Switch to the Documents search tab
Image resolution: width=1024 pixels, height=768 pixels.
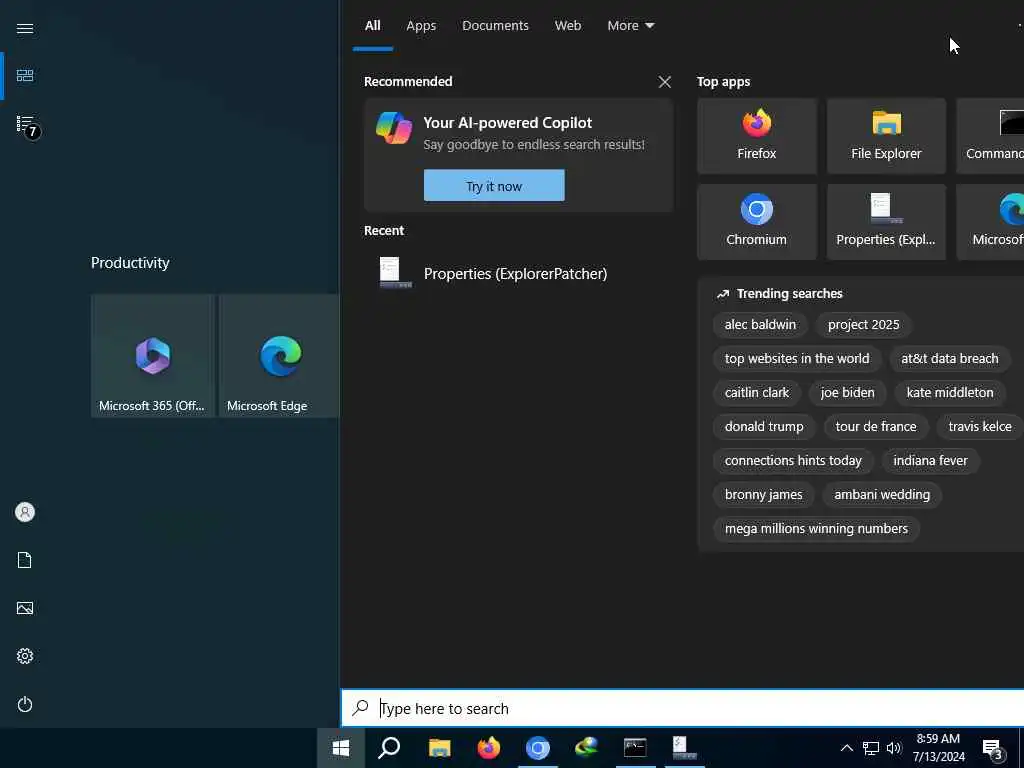(496, 26)
